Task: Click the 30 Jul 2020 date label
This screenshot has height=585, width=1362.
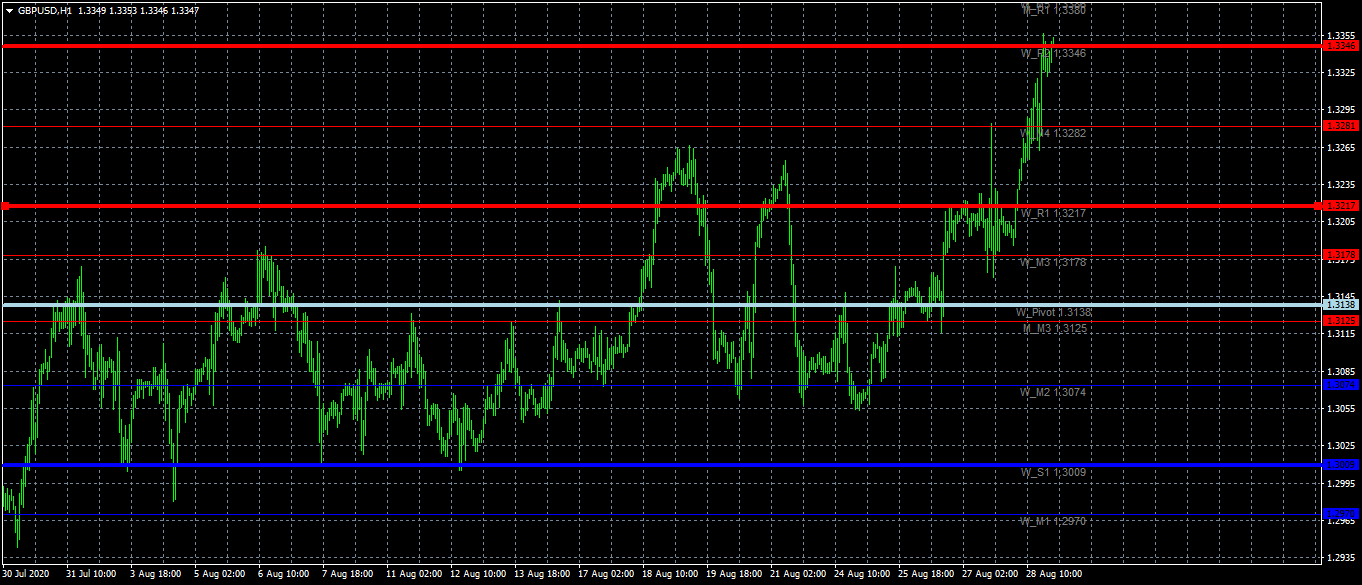Action: [25, 575]
